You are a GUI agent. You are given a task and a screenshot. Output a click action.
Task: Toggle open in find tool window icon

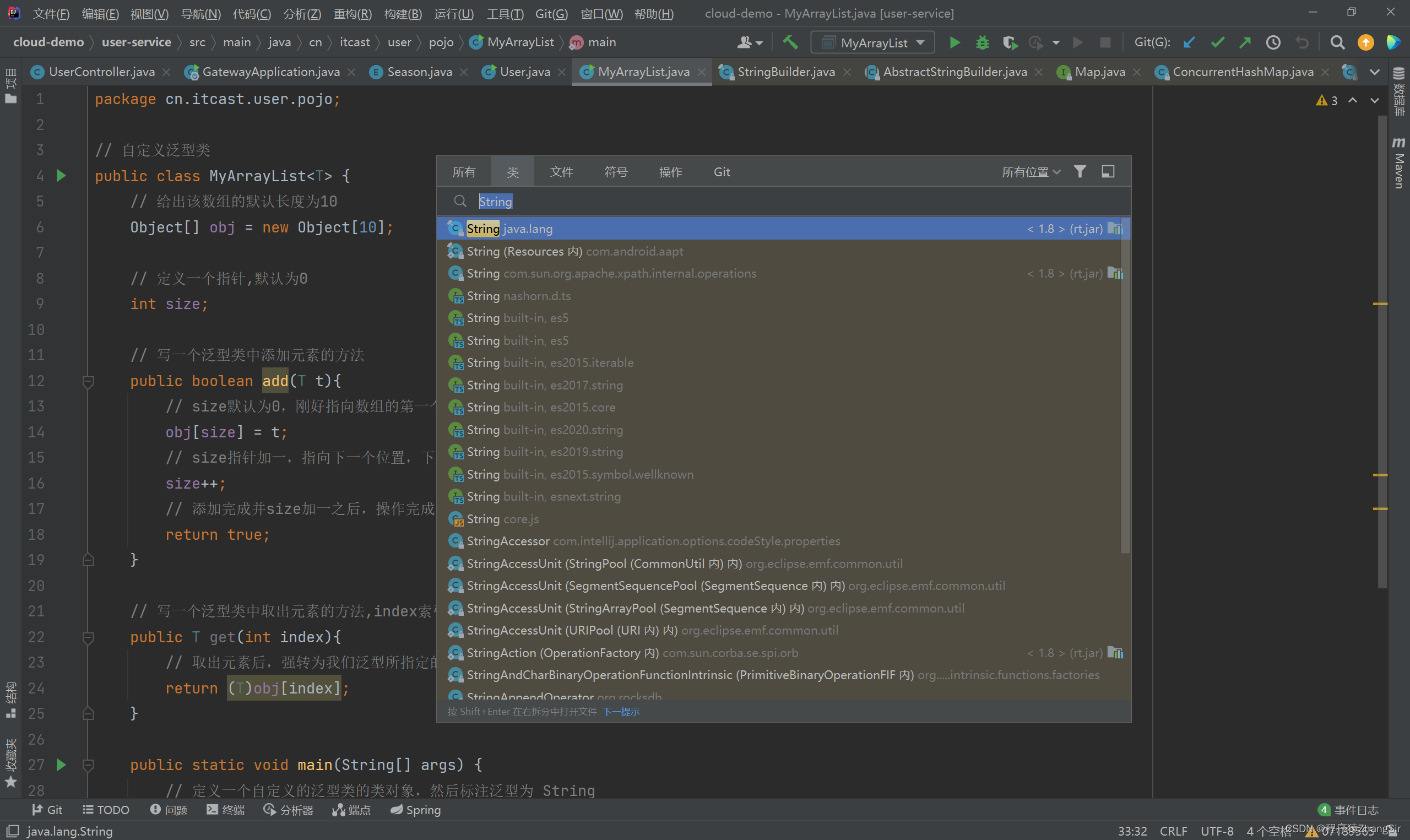1108,171
